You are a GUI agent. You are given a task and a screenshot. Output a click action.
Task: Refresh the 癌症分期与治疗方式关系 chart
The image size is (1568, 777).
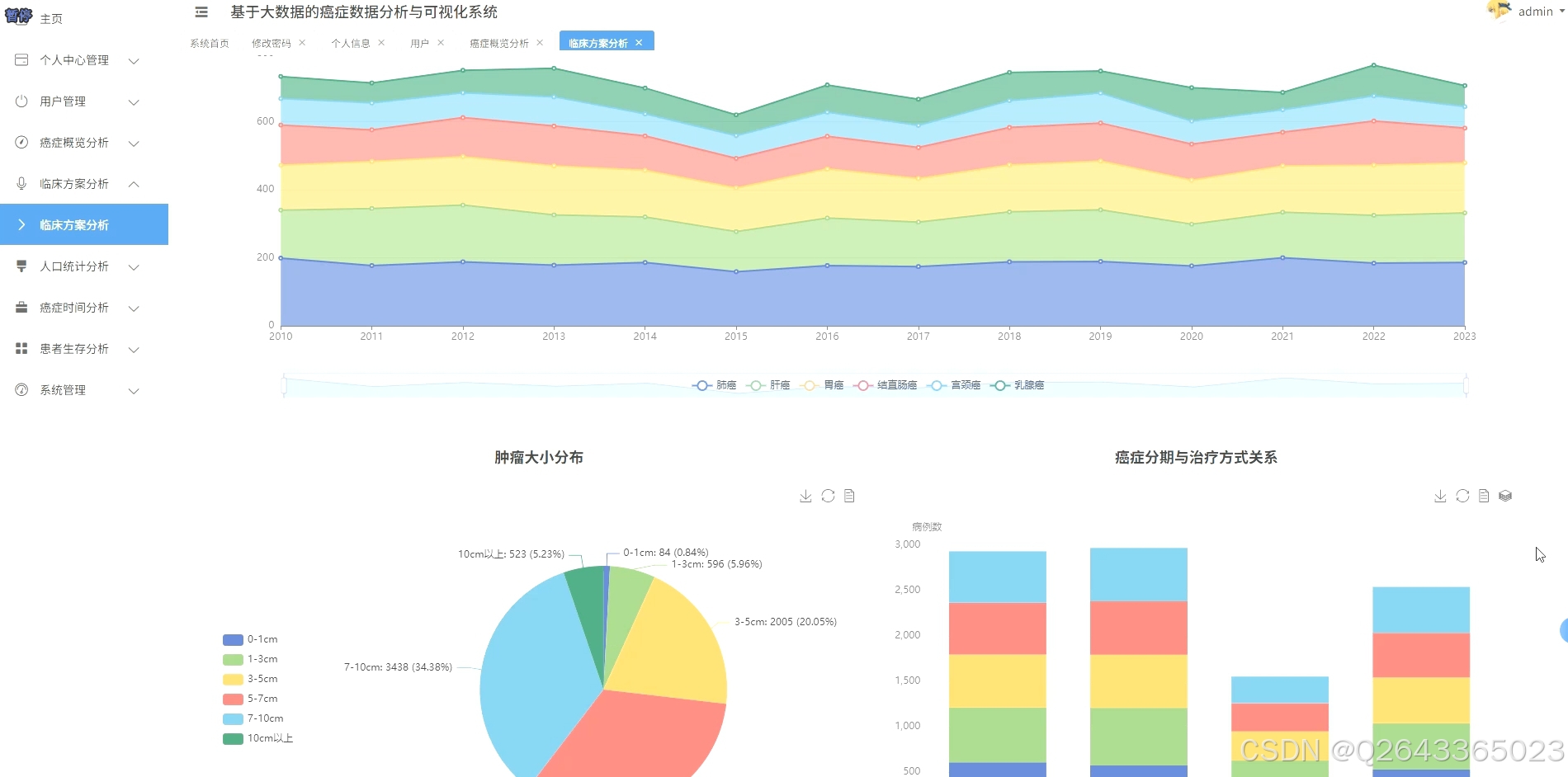1462,496
